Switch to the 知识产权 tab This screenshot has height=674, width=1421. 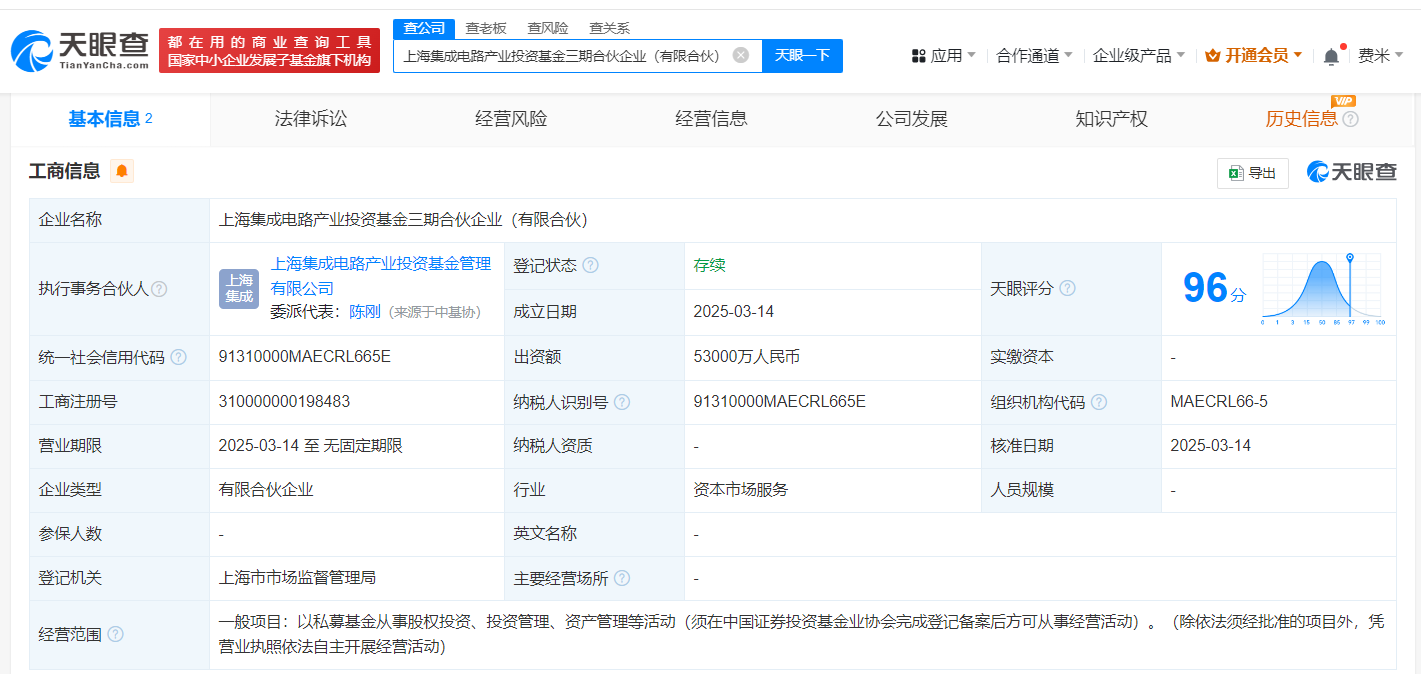[x=1111, y=119]
